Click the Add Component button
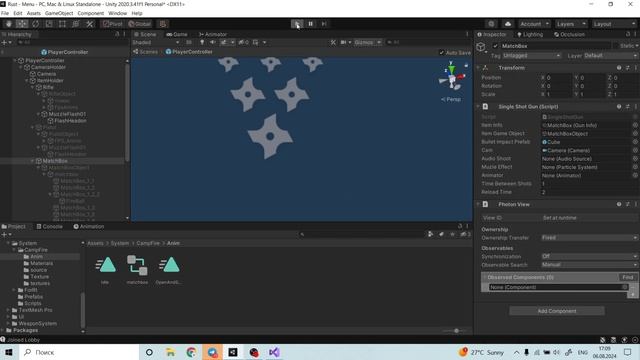 pos(557,311)
